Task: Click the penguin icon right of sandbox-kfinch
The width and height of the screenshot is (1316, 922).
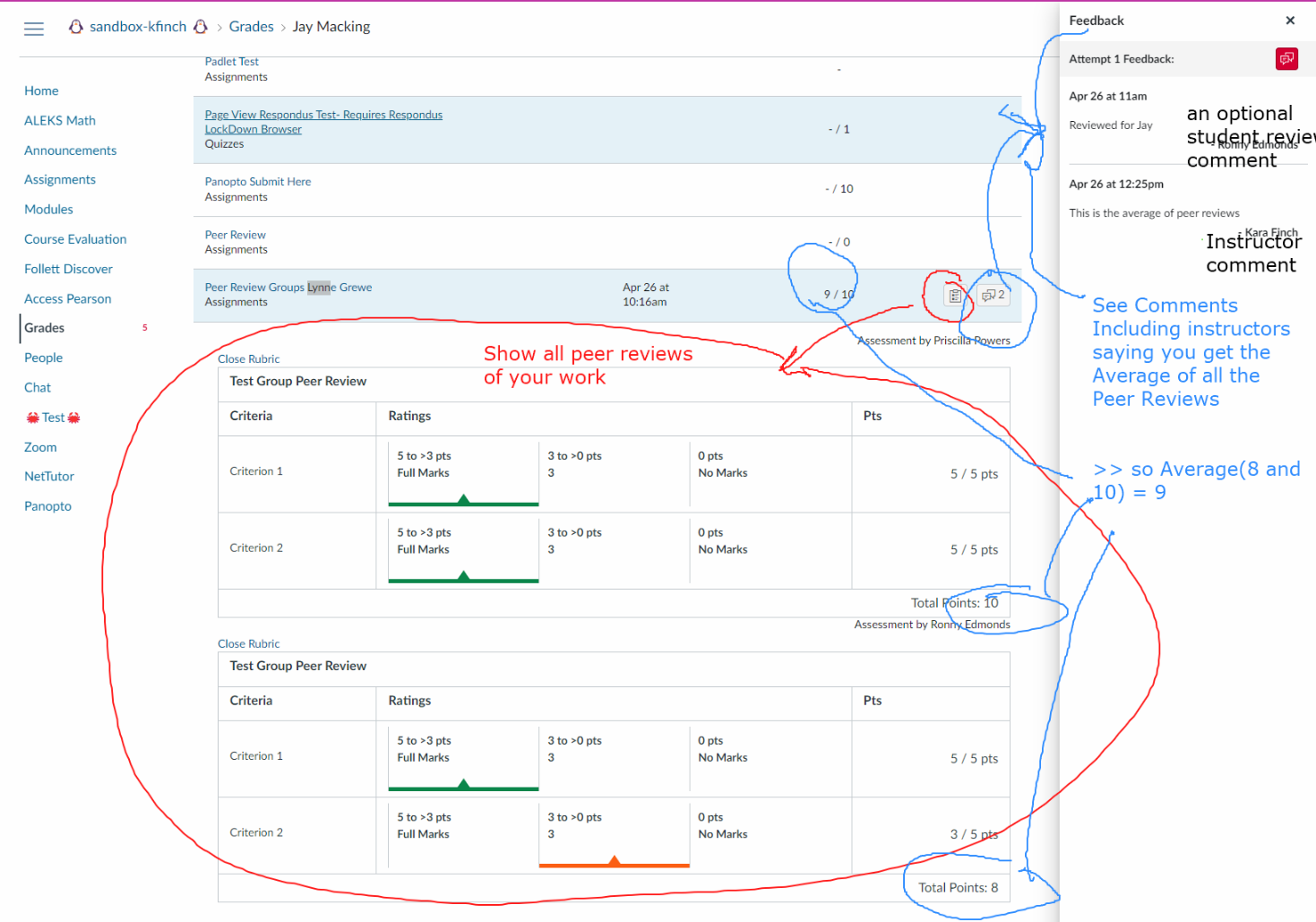Action: [x=201, y=27]
